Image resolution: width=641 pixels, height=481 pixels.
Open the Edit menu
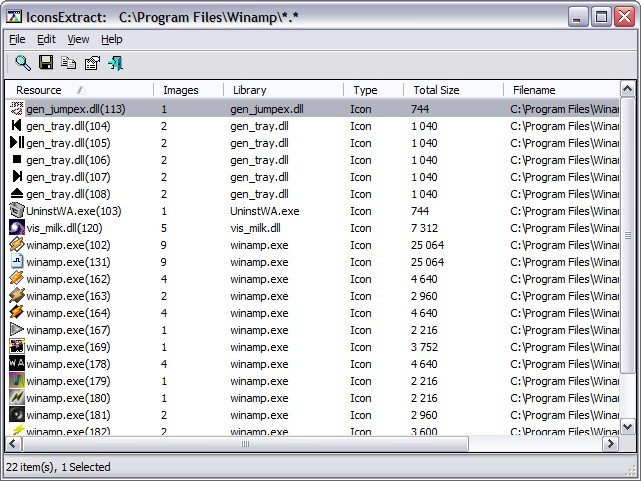coord(46,39)
